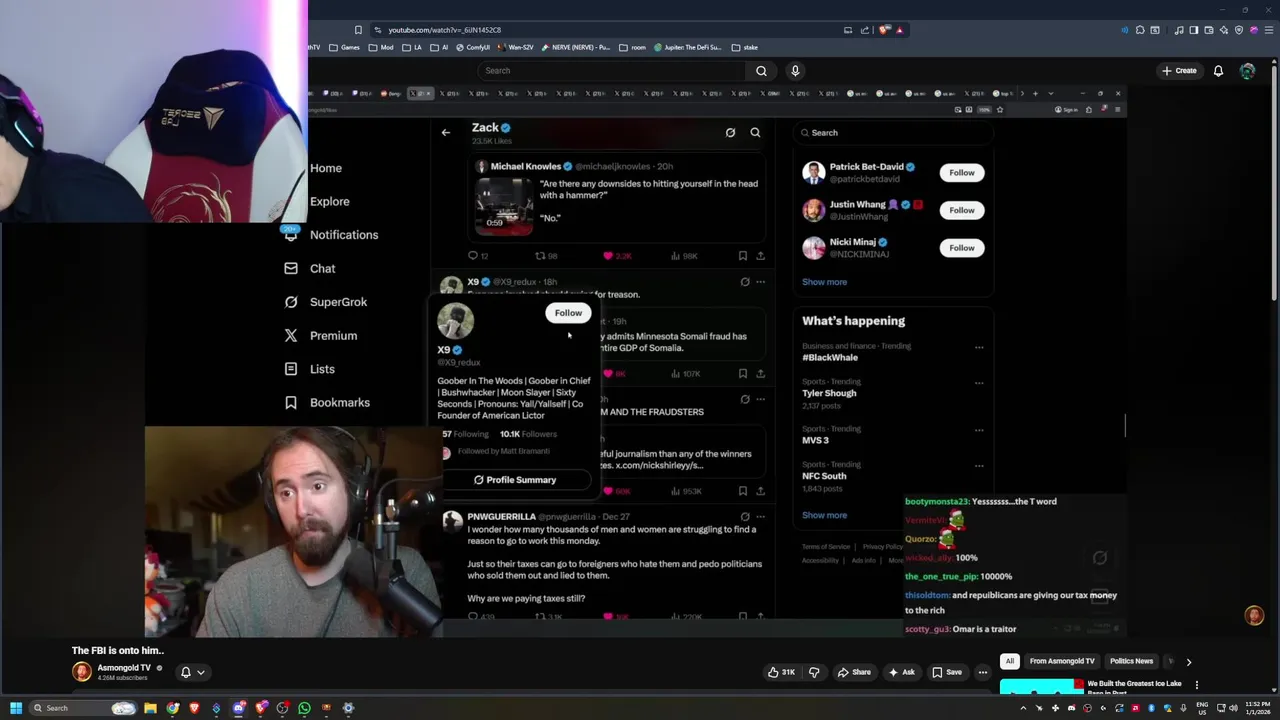Open the Chrome taskbar icon
The image size is (1280, 720).
click(x=173, y=708)
